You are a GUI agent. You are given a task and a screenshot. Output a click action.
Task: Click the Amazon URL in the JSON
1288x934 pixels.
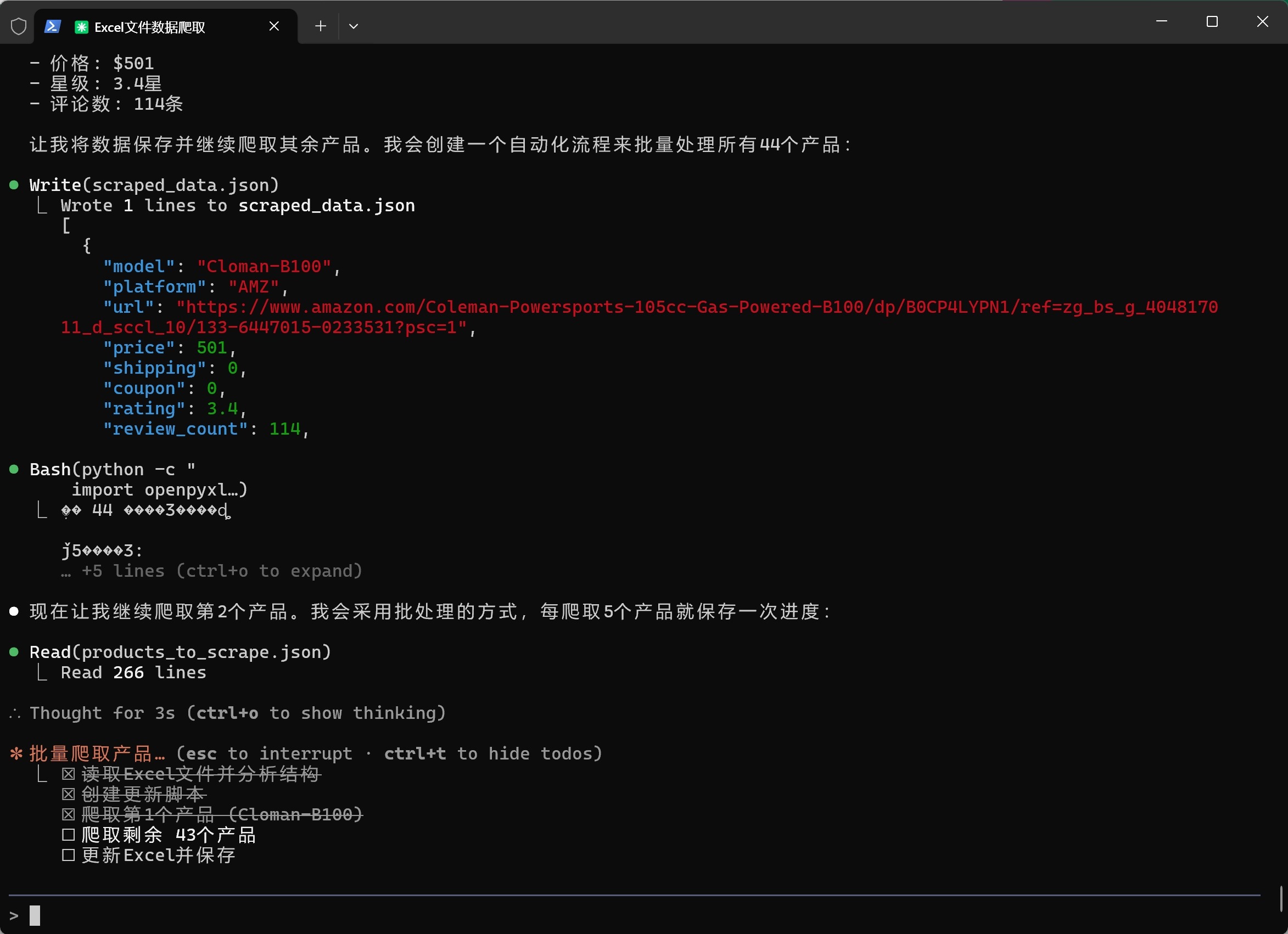pos(639,317)
